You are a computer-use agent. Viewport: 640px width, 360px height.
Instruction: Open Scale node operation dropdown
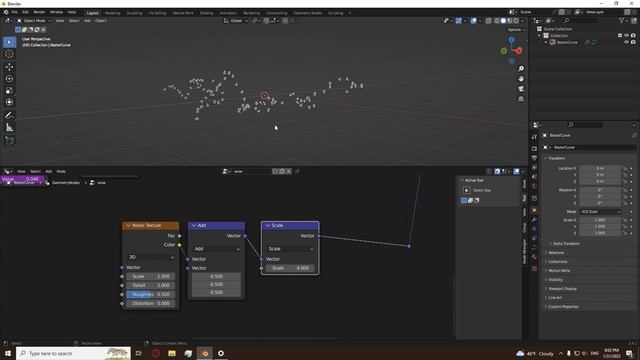pyautogui.click(x=290, y=249)
